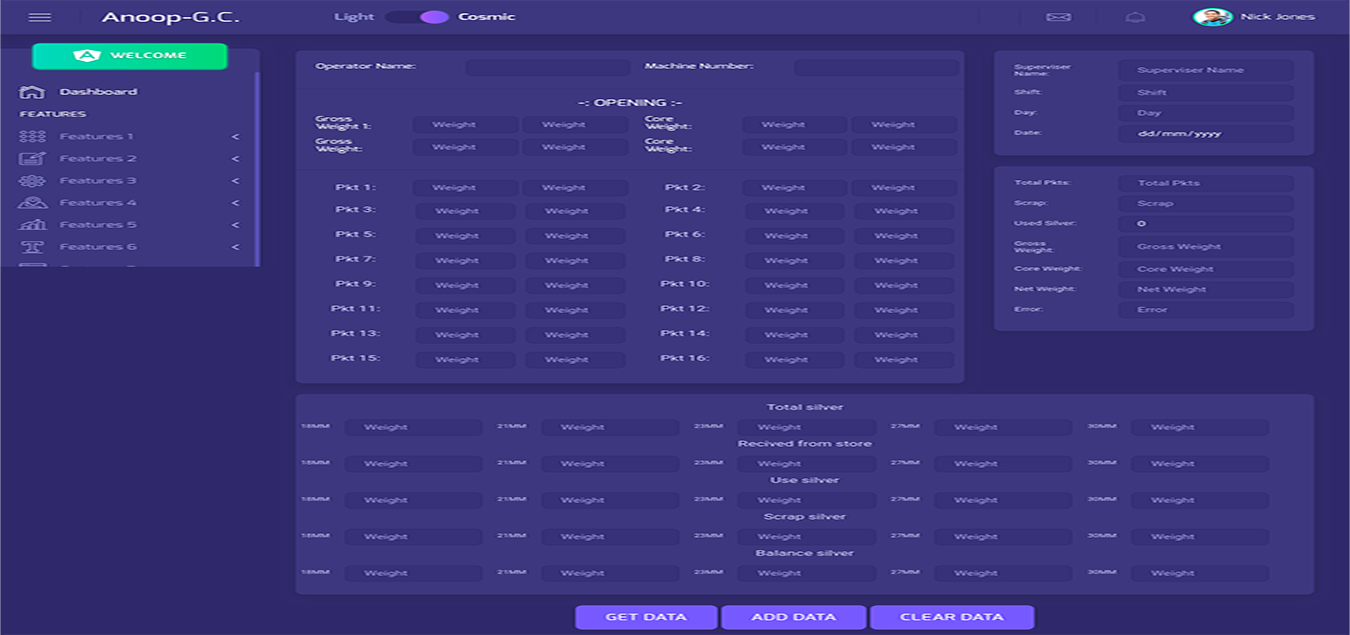The image size is (1350, 635).
Task: Click the Date dd/mm/yyyy field
Action: click(1205, 133)
